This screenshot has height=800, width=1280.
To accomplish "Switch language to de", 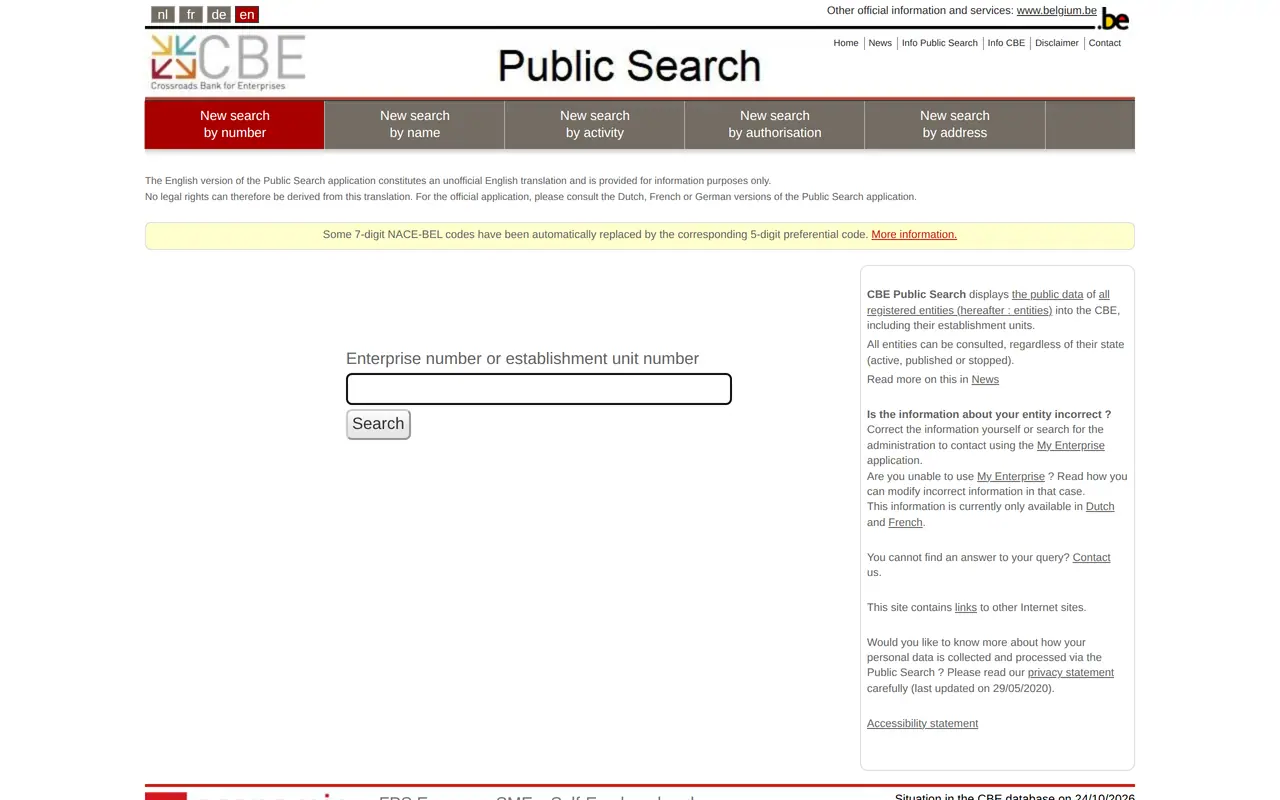I will click(x=219, y=14).
